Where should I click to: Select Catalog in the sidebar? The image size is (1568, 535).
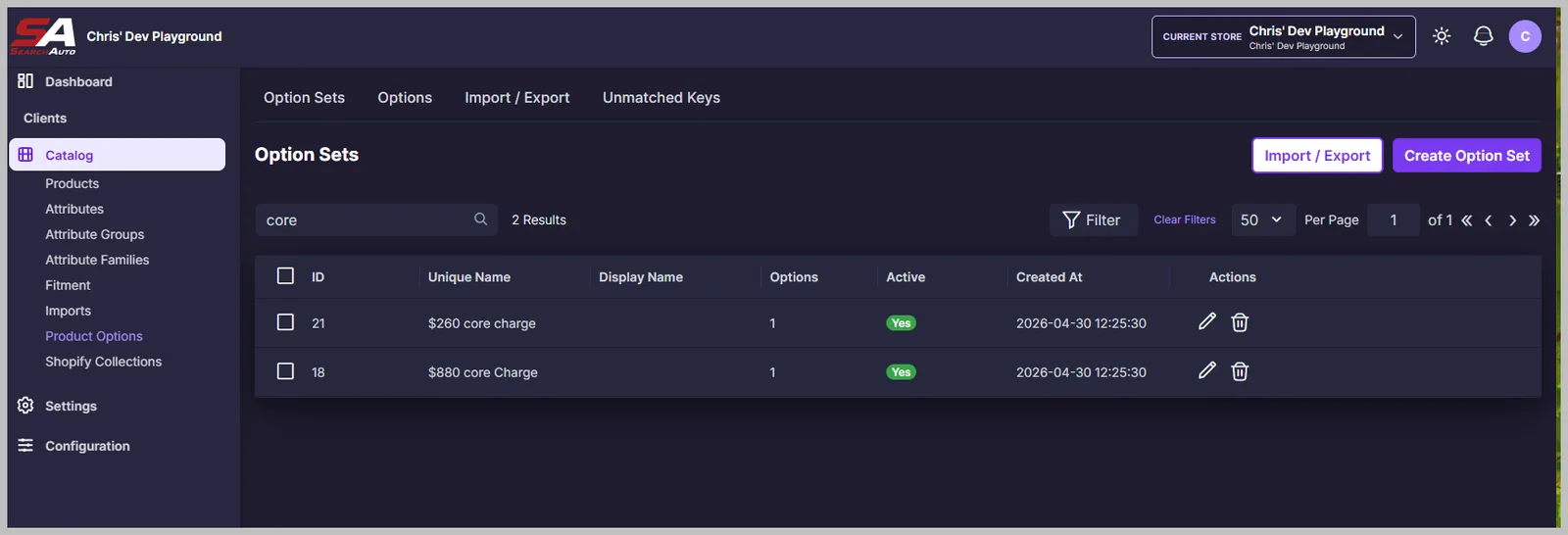coord(117,155)
